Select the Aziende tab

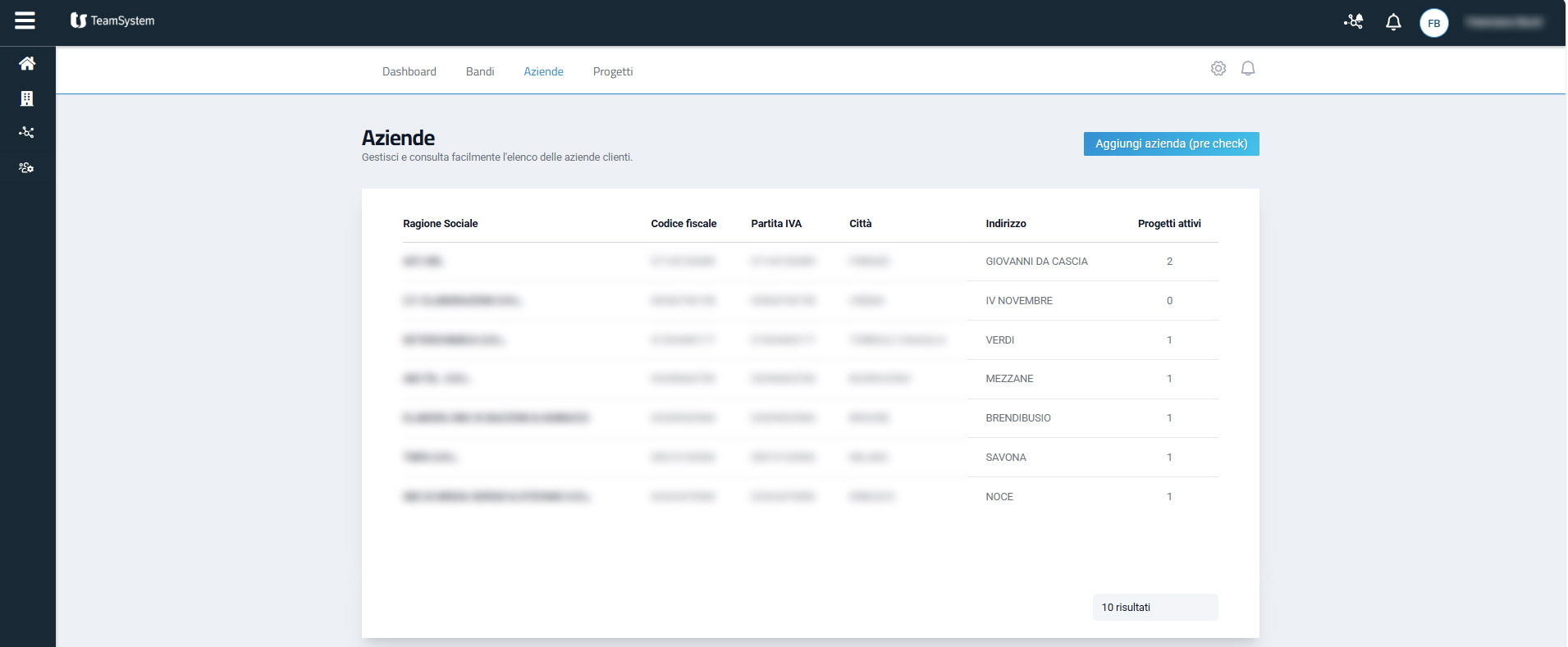pyautogui.click(x=543, y=71)
